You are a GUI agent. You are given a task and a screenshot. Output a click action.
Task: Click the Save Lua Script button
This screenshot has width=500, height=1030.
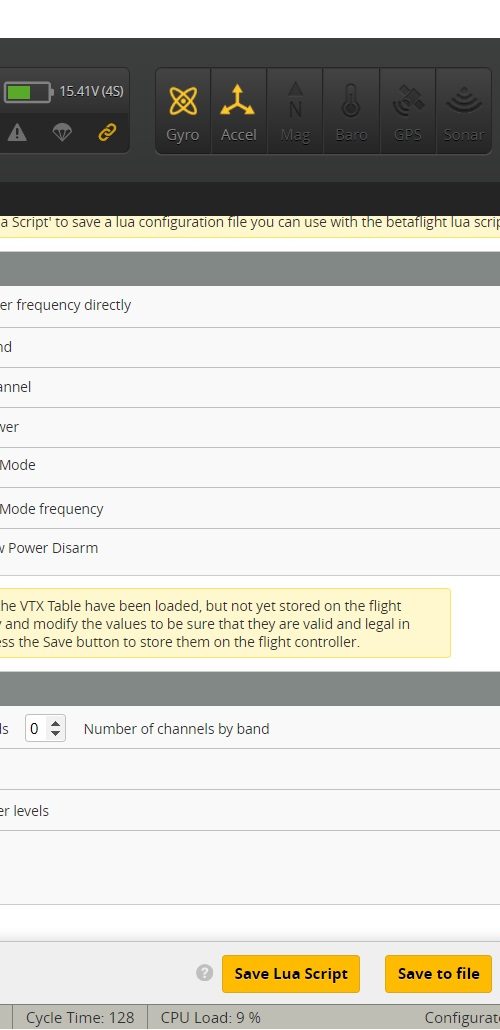click(x=291, y=974)
